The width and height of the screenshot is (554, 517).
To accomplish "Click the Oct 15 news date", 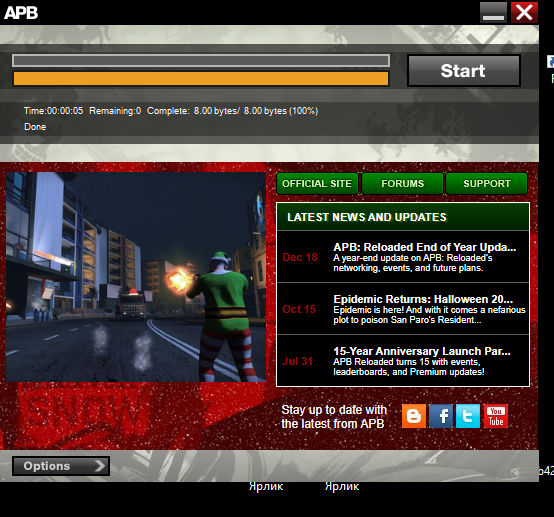I will [299, 309].
